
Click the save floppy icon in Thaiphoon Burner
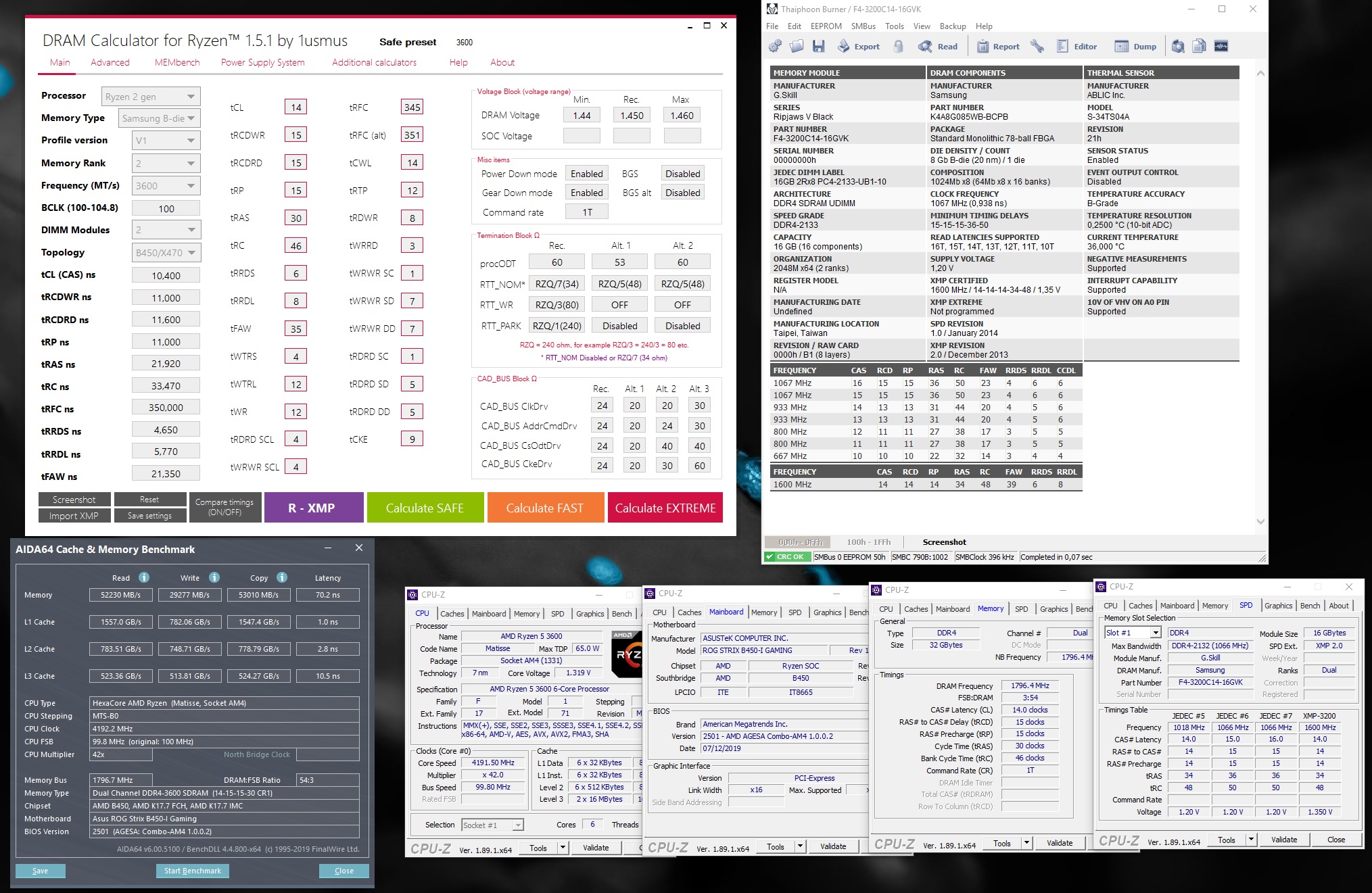coord(819,46)
